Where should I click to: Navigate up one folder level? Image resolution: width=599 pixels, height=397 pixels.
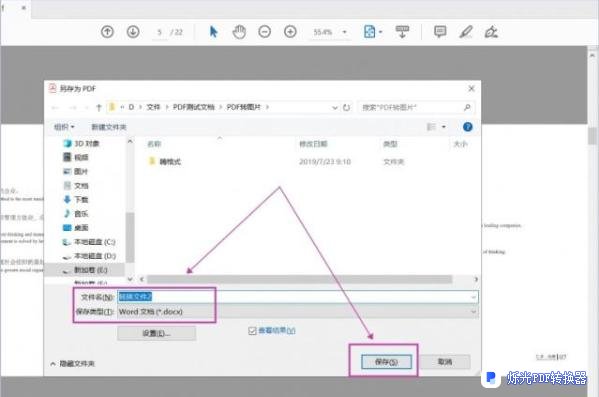point(99,108)
